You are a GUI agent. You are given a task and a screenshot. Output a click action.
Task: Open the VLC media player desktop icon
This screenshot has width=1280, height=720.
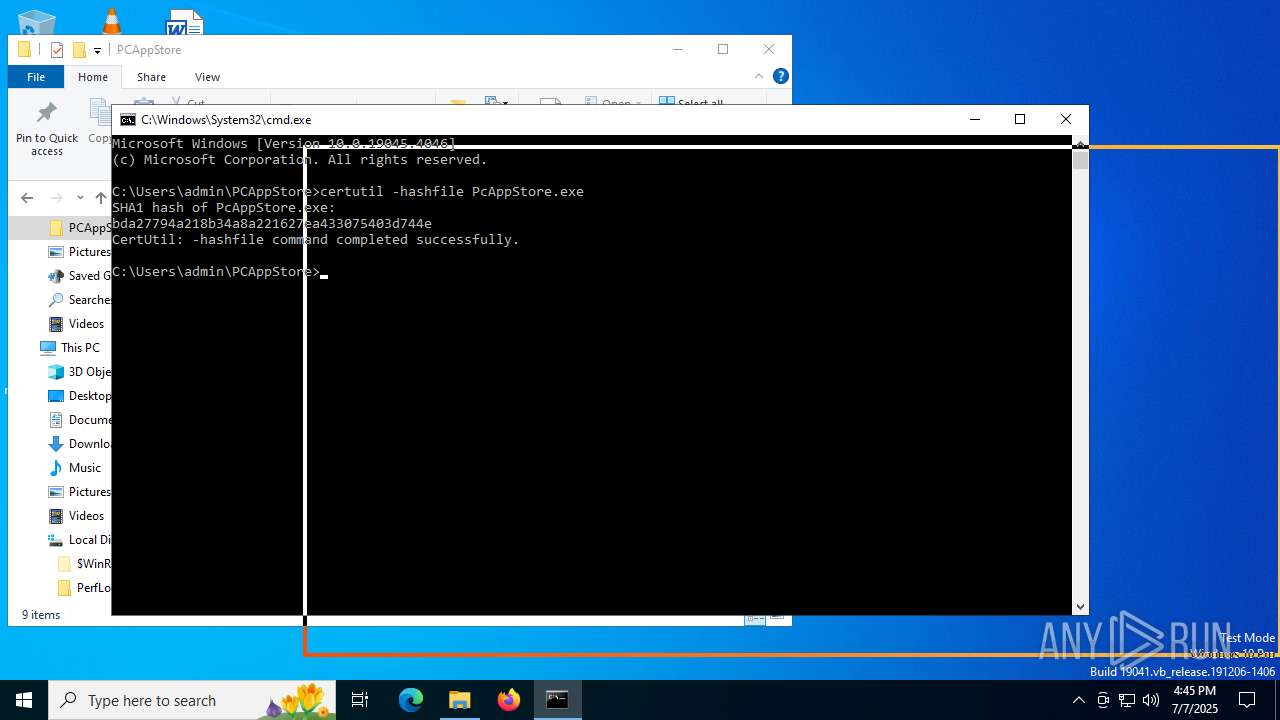coord(112,20)
